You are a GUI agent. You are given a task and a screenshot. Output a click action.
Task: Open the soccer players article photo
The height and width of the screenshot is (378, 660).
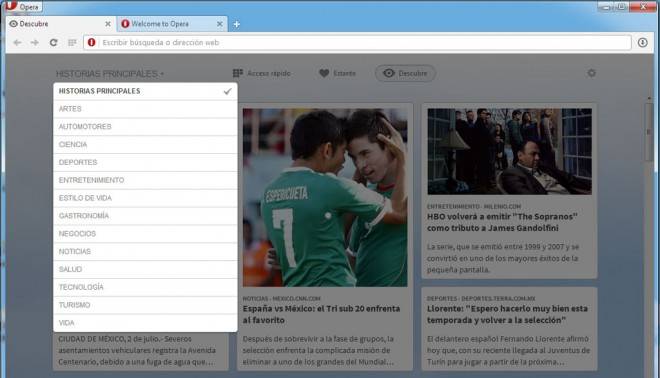325,197
